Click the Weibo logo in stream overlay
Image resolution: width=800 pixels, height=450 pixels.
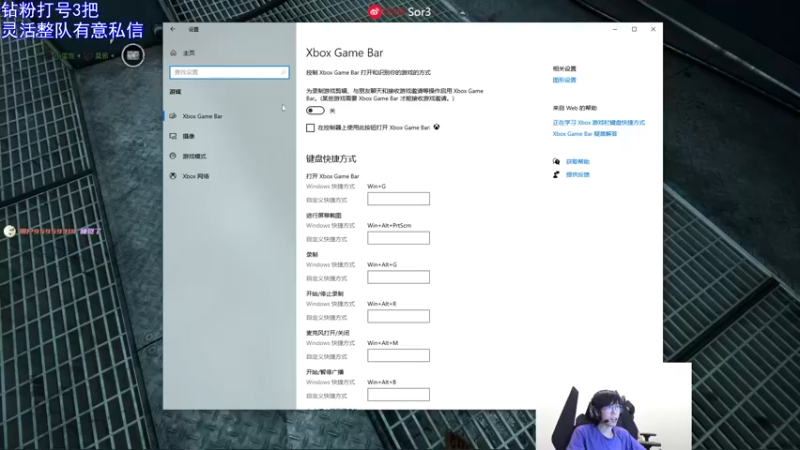tap(375, 12)
